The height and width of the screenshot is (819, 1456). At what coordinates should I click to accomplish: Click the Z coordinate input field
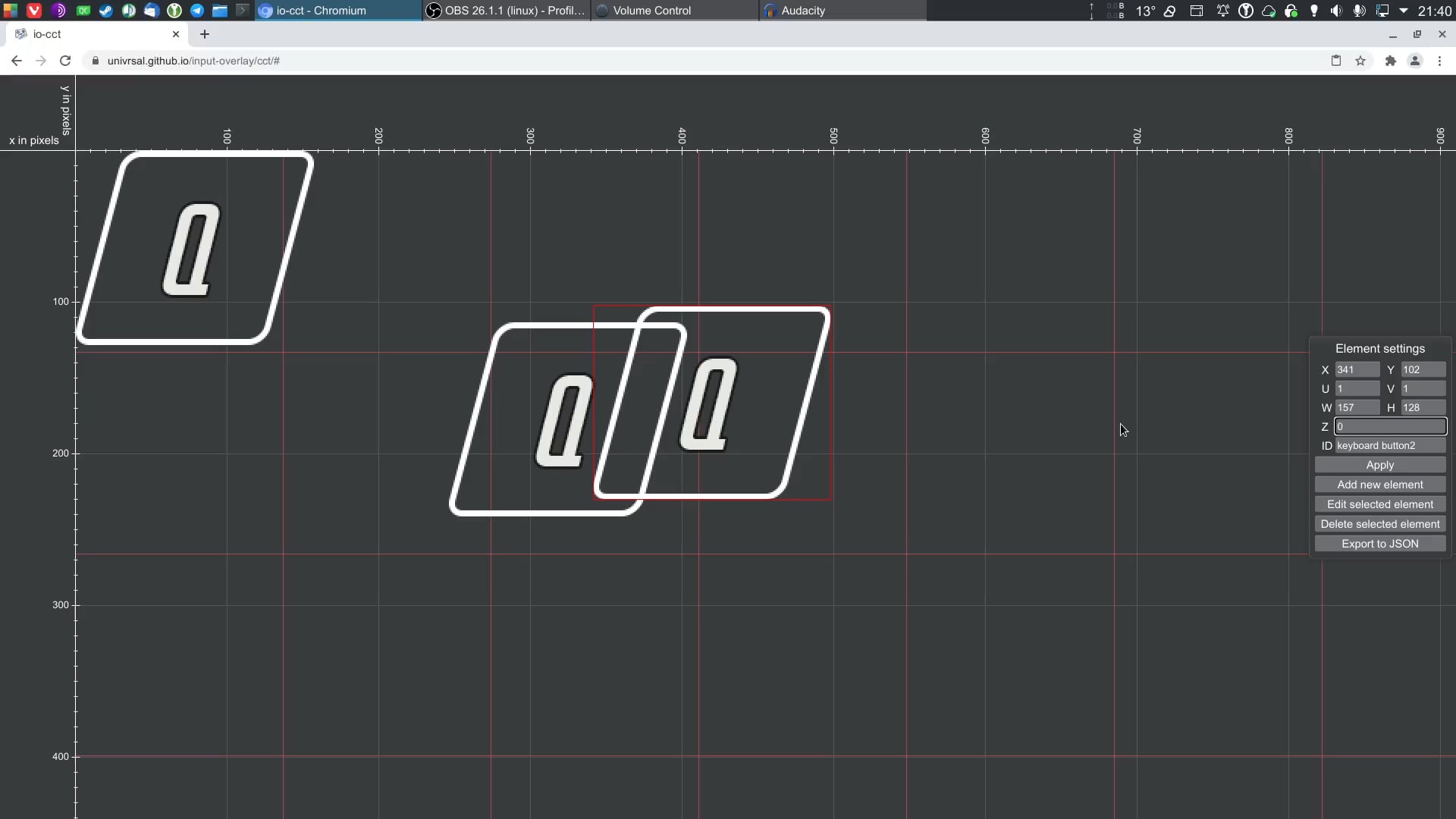(1392, 426)
